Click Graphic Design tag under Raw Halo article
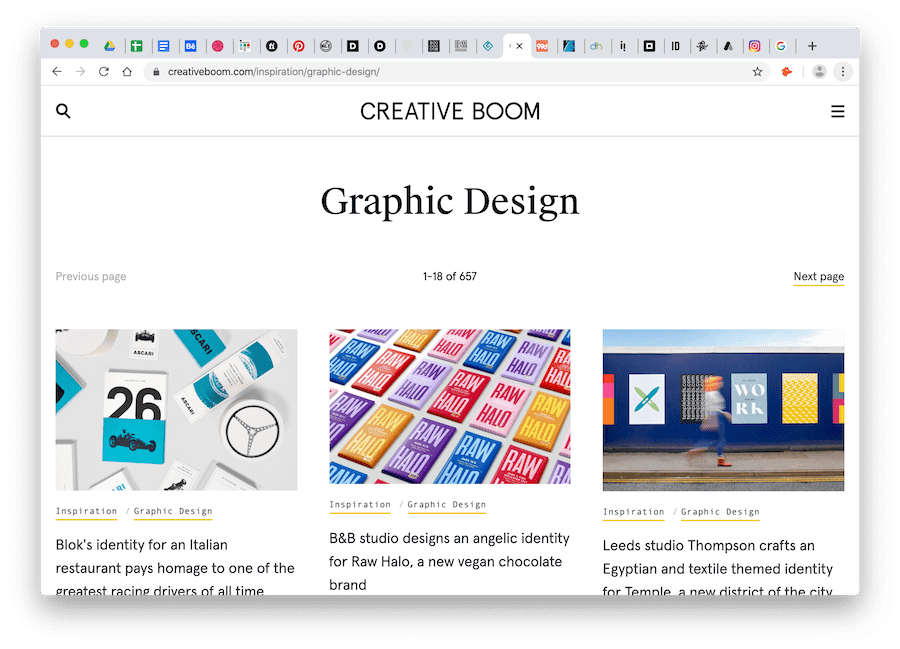The width and height of the screenshot is (900, 649). click(447, 505)
